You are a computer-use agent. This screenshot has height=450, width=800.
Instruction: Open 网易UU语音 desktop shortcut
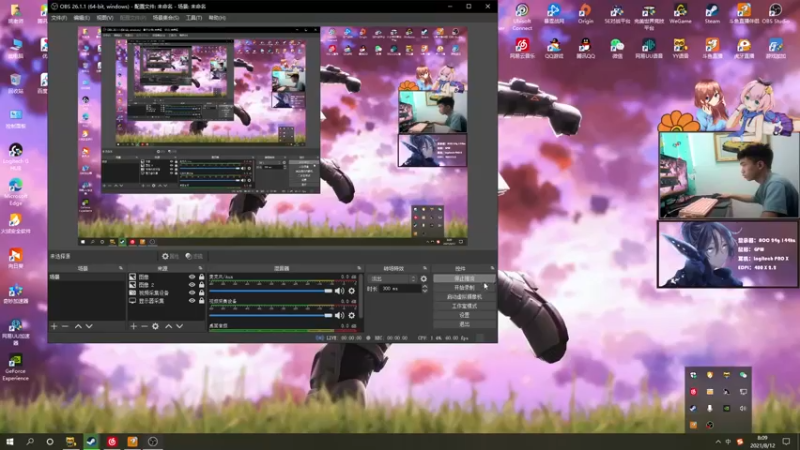tap(648, 48)
